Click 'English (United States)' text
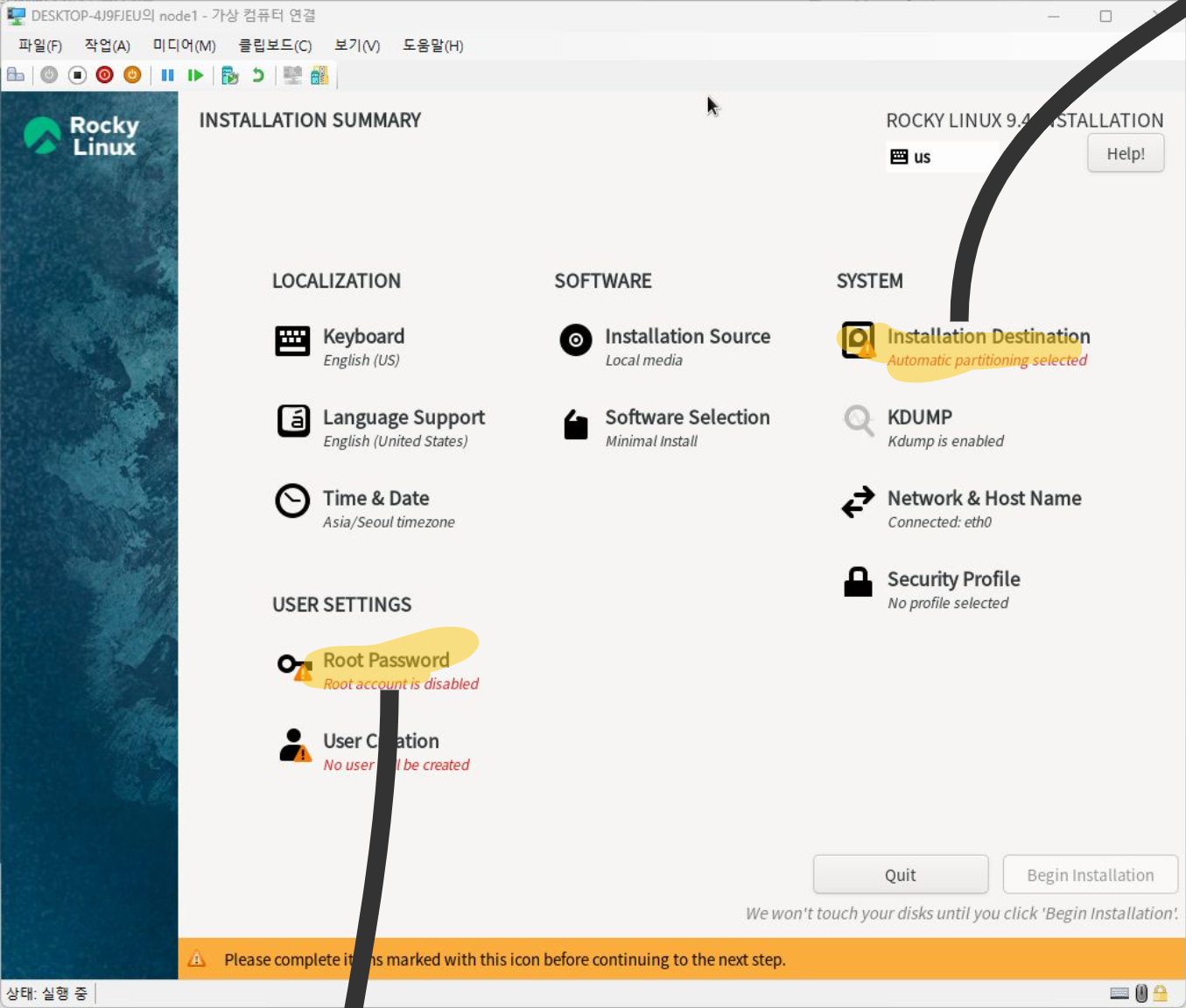The height and width of the screenshot is (1008, 1186). tap(396, 442)
